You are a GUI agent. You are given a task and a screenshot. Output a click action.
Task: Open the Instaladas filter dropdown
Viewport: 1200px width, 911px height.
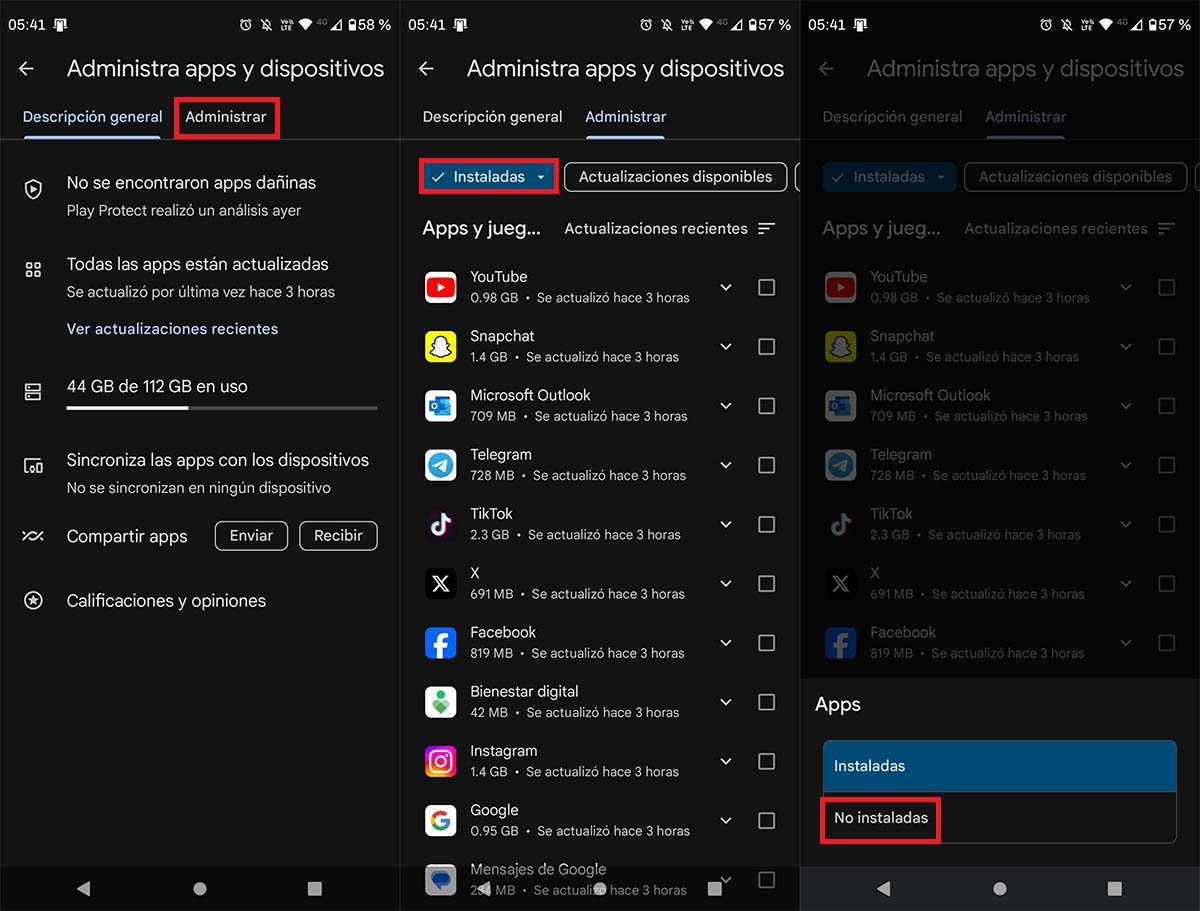point(488,176)
